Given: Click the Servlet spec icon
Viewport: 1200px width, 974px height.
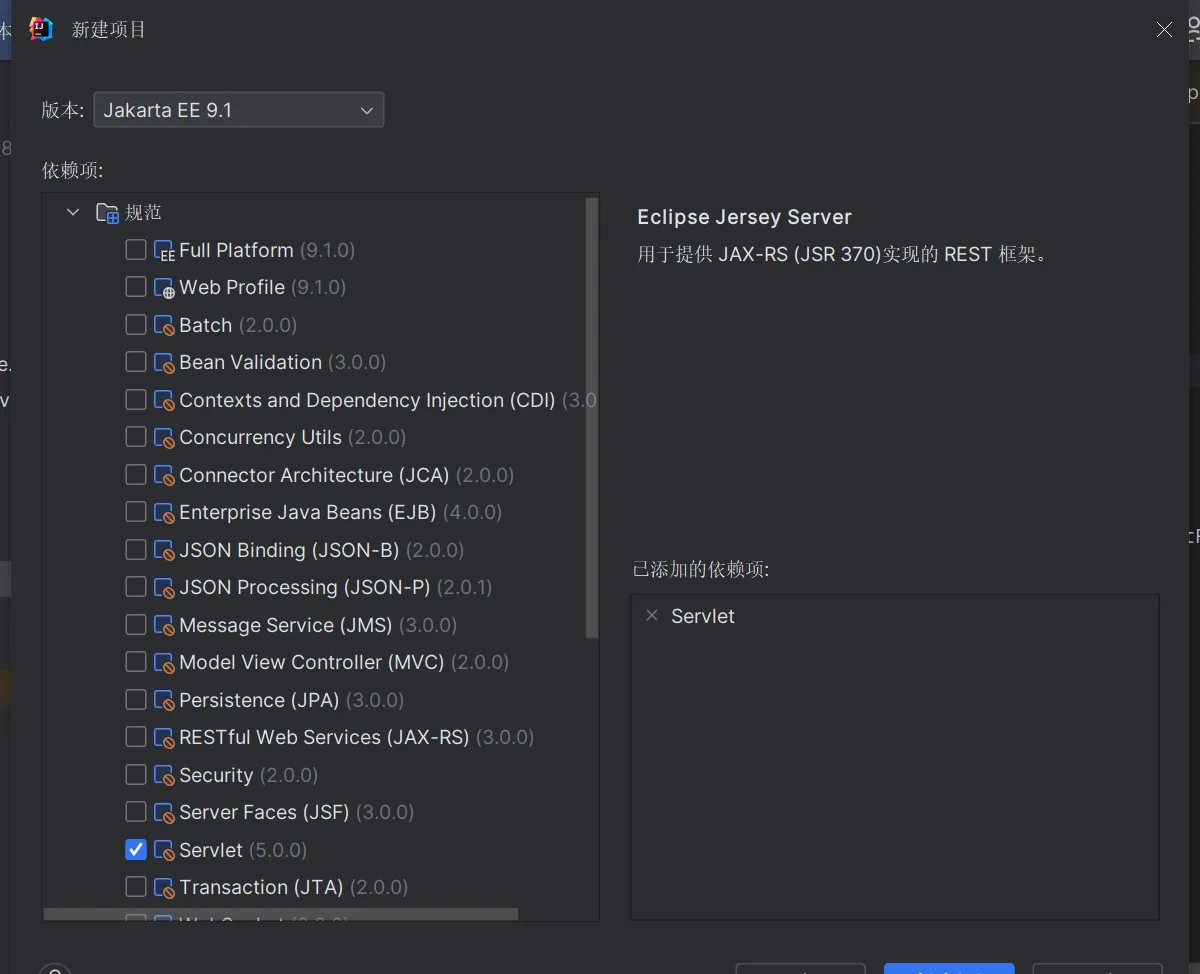Looking at the screenshot, I should tap(164, 850).
